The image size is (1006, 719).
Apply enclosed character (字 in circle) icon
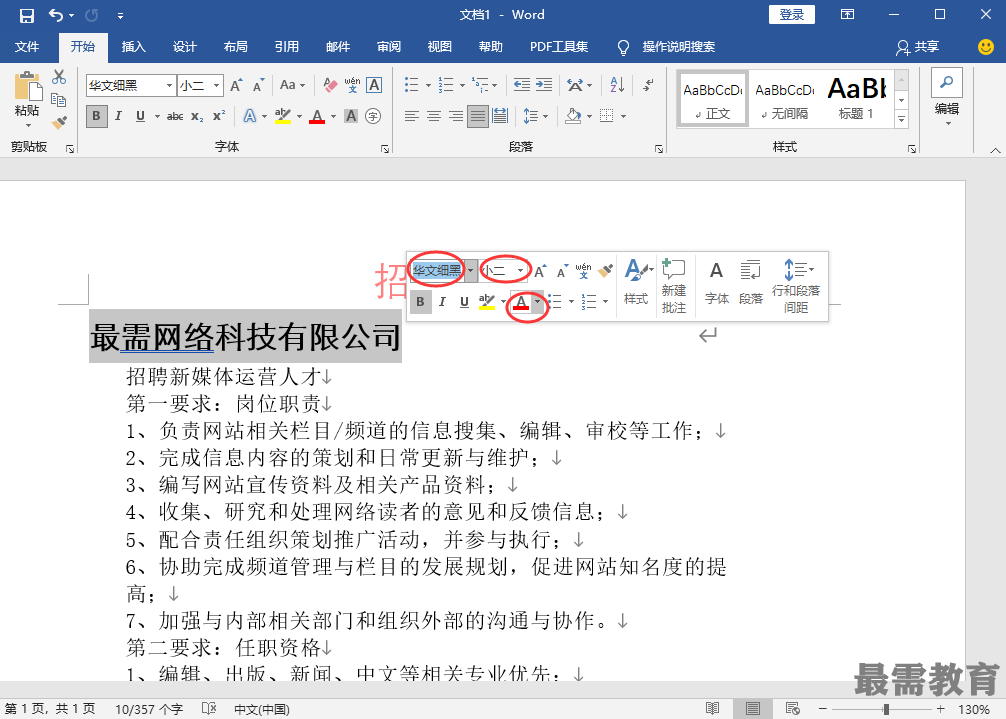click(373, 116)
